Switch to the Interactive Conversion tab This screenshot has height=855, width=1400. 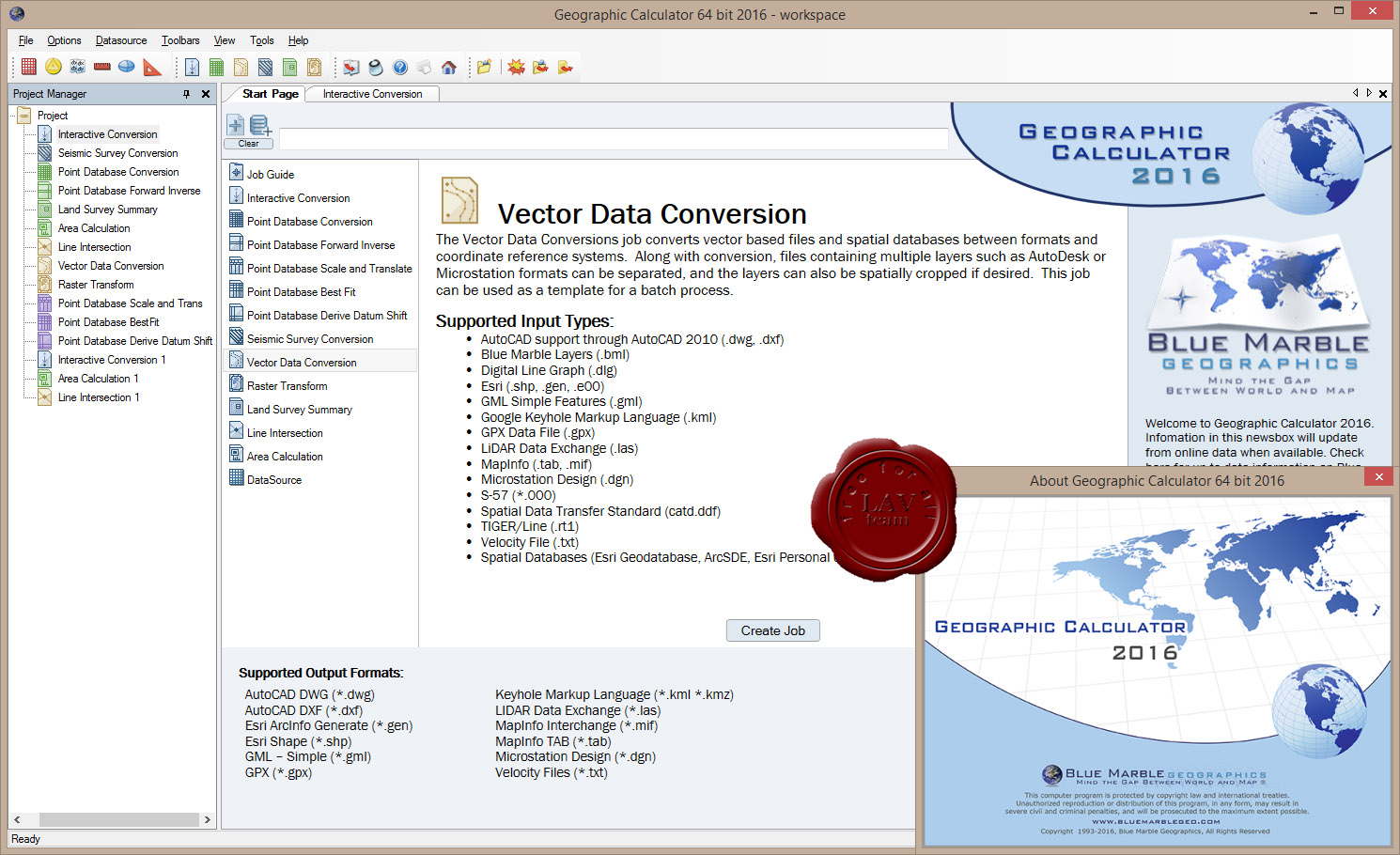pyautogui.click(x=372, y=94)
